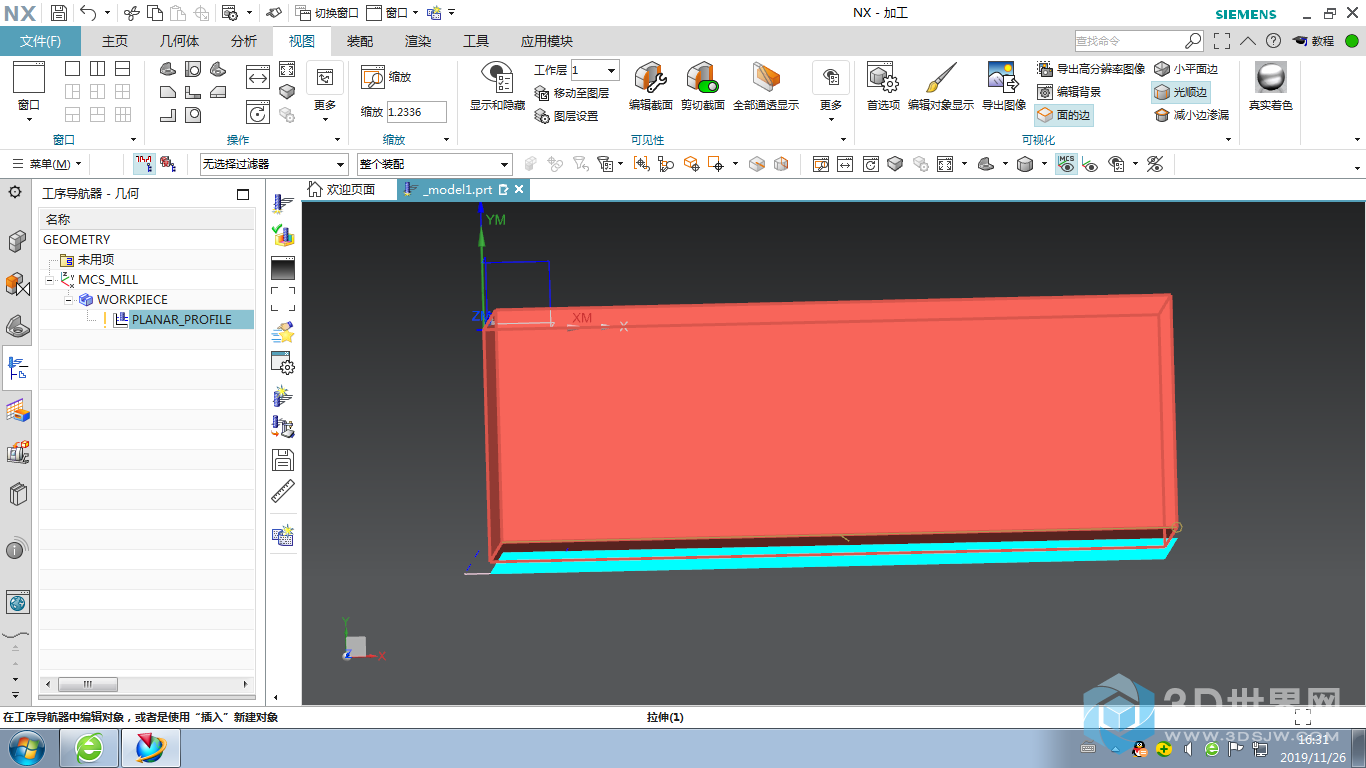Open the Menu (菜单) dropdown
The image size is (1366, 768).
coord(47,164)
